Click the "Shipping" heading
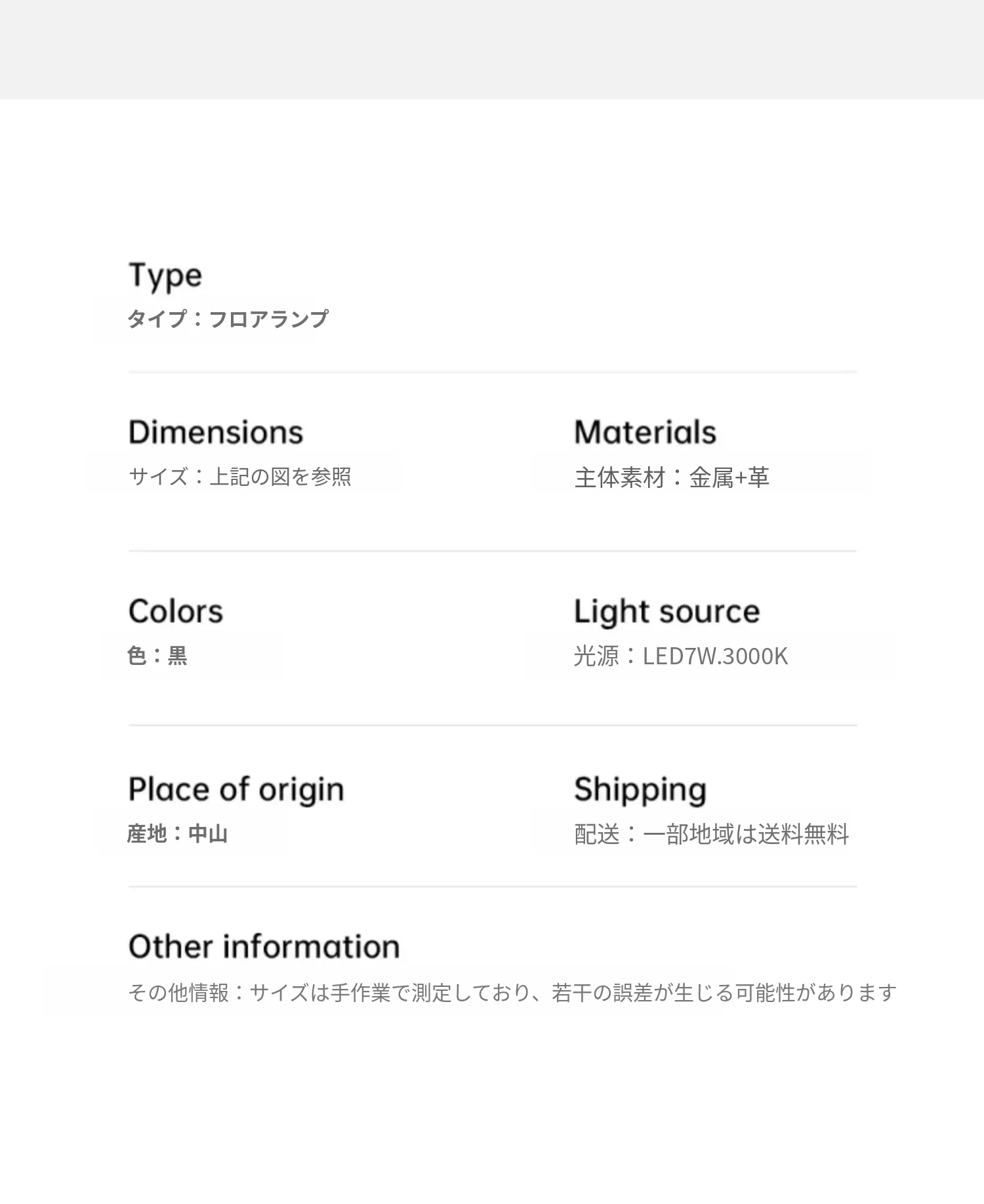The image size is (984, 1204). [x=640, y=790]
